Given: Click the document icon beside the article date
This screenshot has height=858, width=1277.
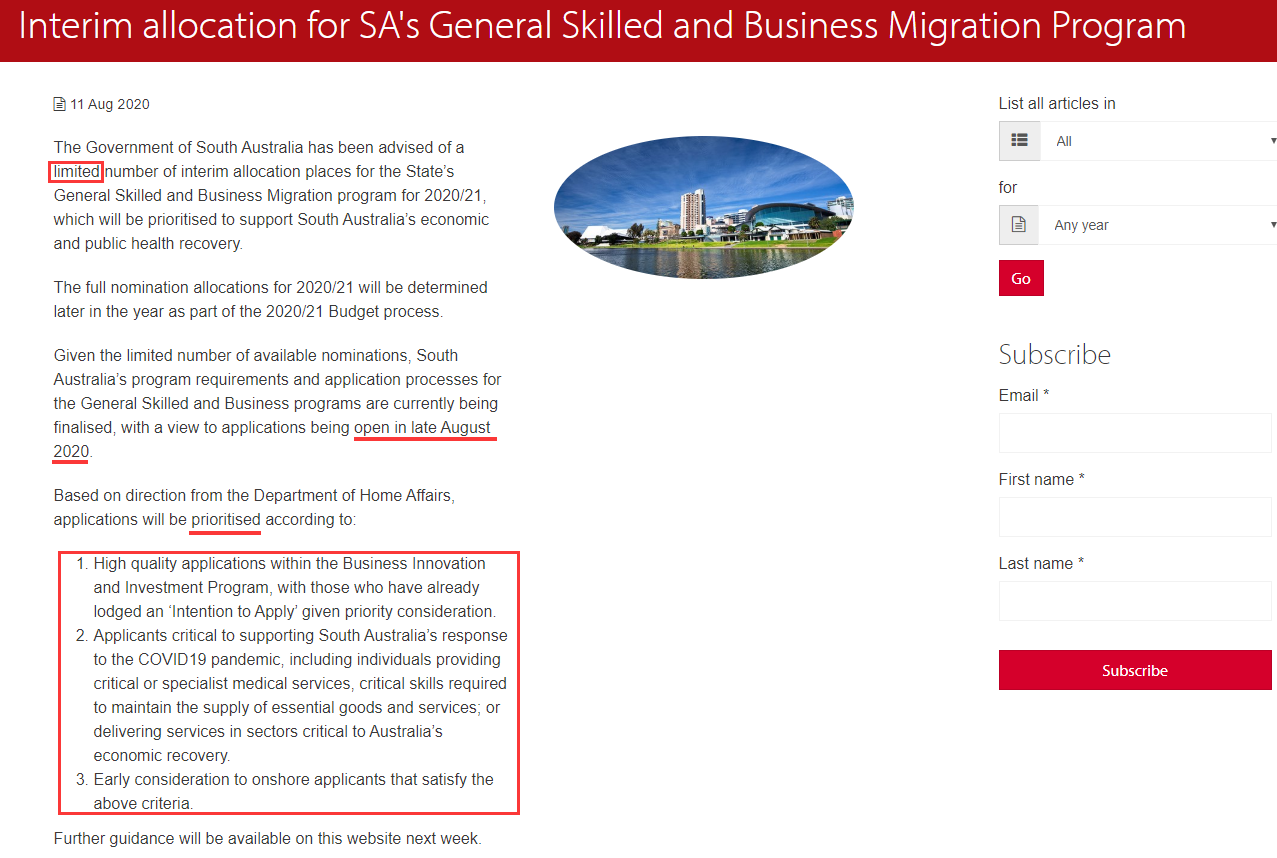Looking at the screenshot, I should pyautogui.click(x=59, y=104).
